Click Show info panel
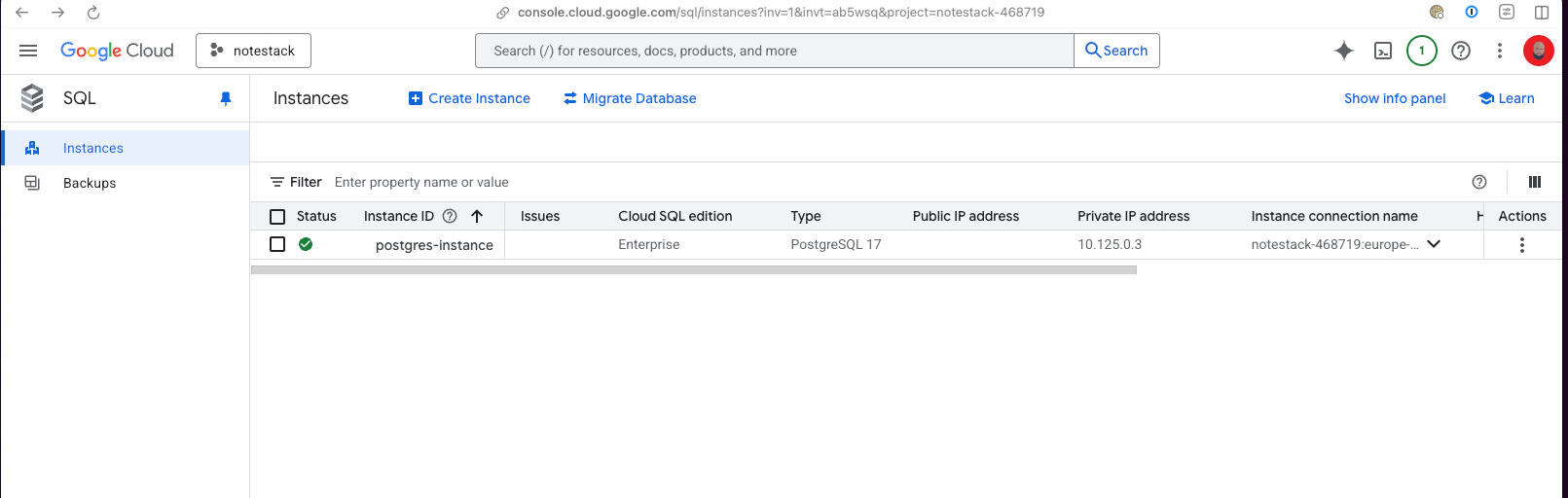 tap(1395, 98)
